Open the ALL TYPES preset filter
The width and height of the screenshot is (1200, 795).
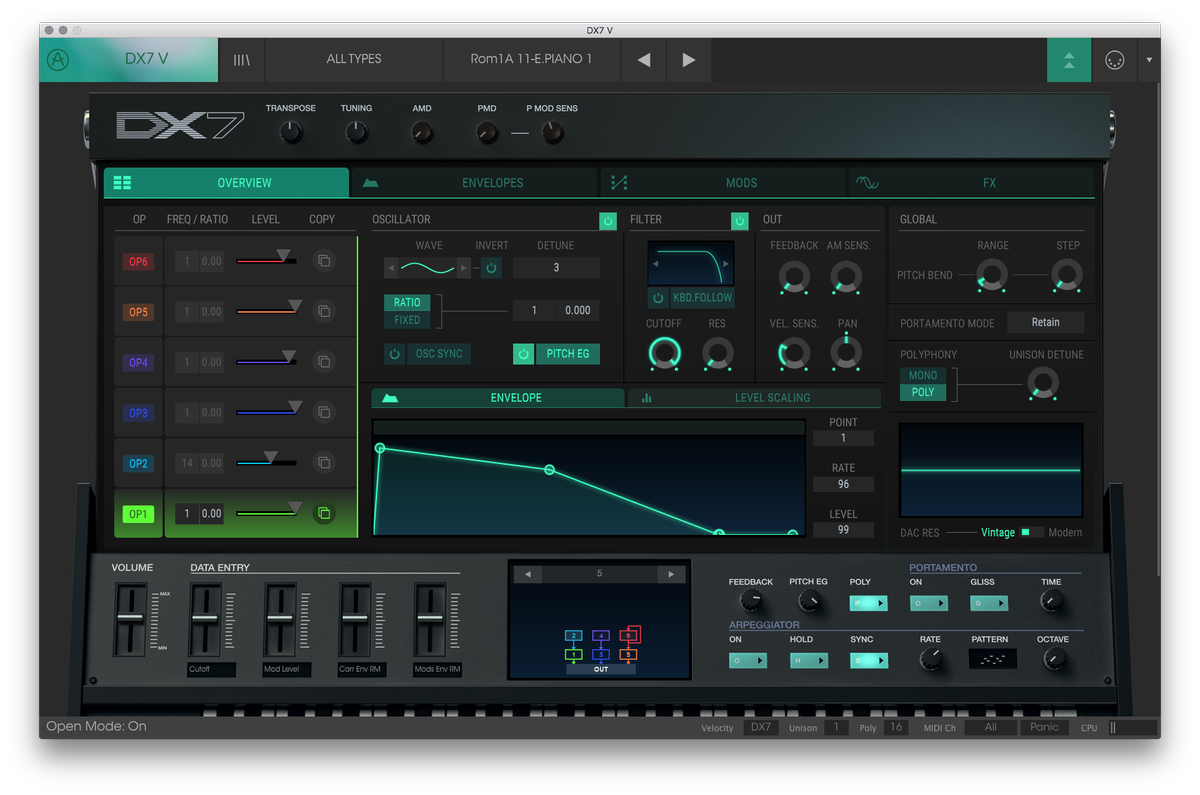pyautogui.click(x=354, y=60)
